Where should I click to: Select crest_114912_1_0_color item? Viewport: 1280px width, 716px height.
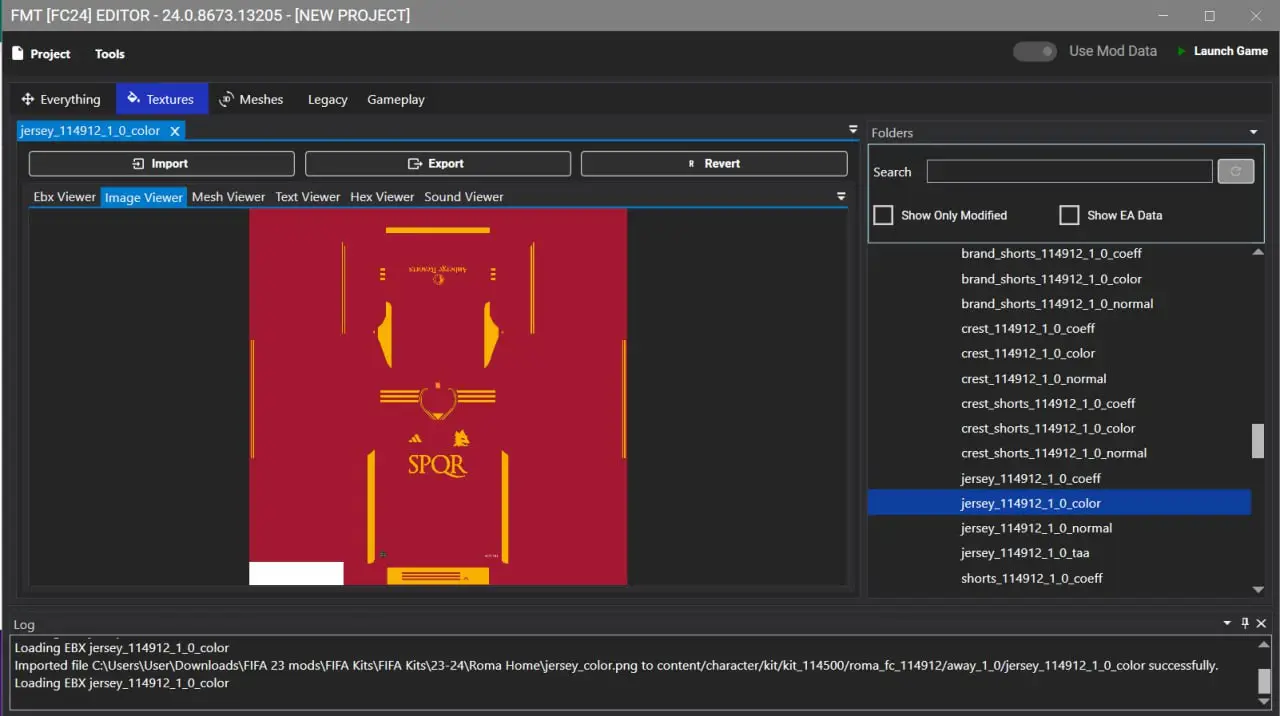1028,354
